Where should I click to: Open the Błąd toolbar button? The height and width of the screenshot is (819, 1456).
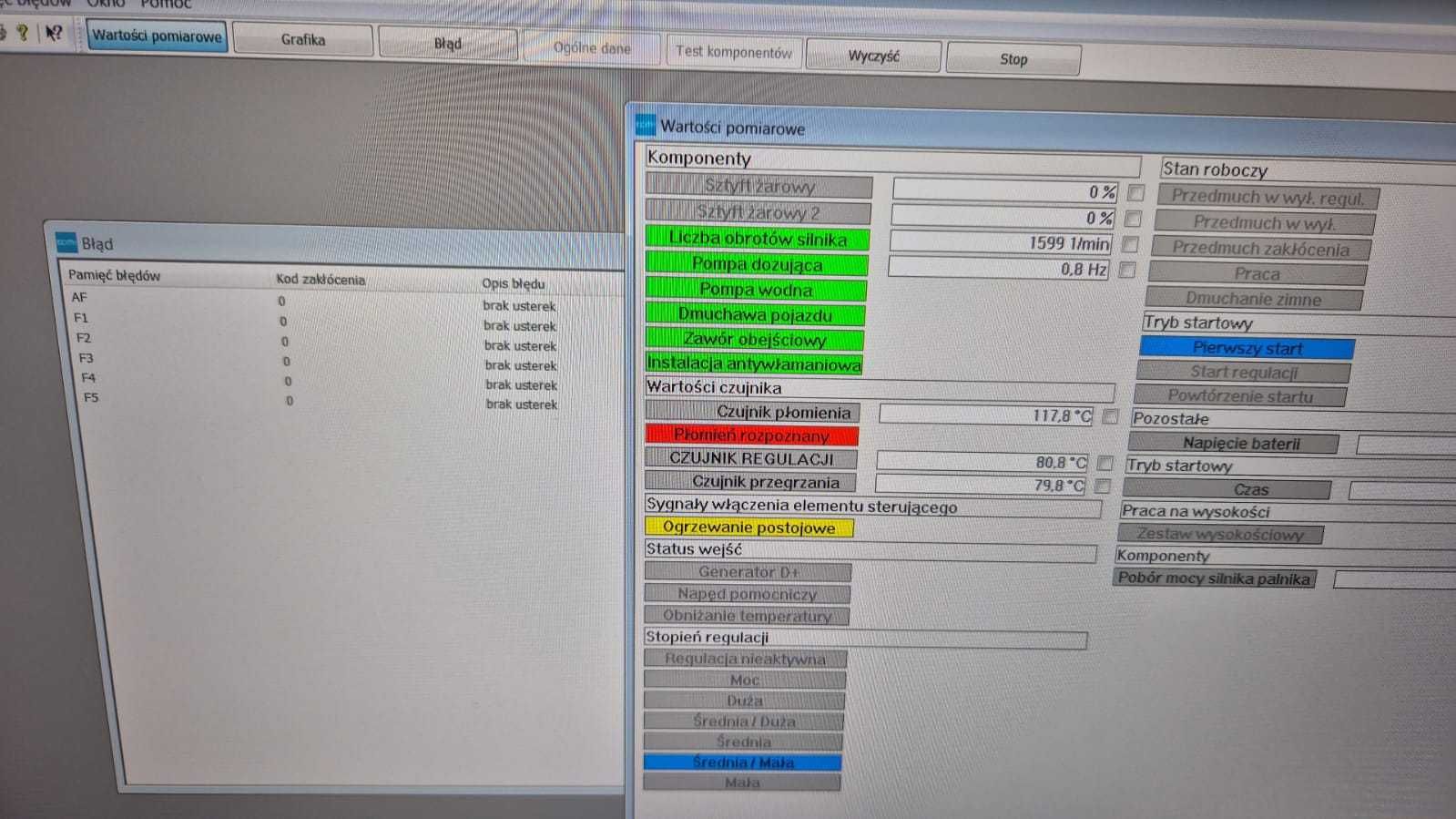pyautogui.click(x=448, y=44)
